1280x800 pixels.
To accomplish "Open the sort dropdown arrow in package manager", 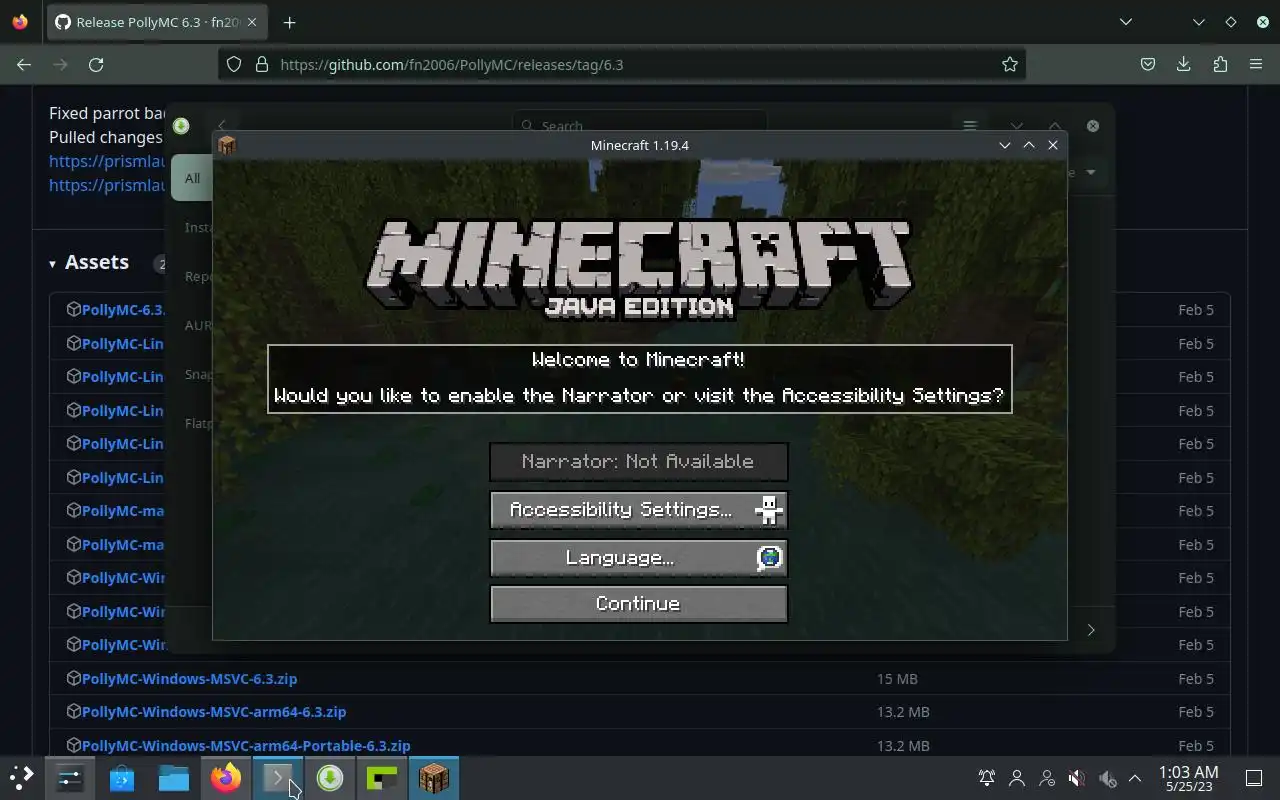I will point(1091,172).
